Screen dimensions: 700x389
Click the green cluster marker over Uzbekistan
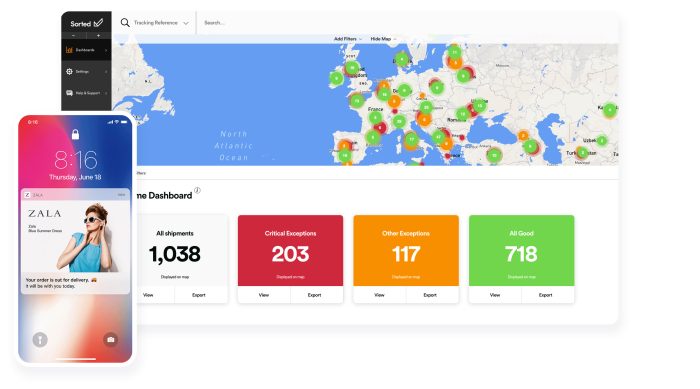[602, 141]
